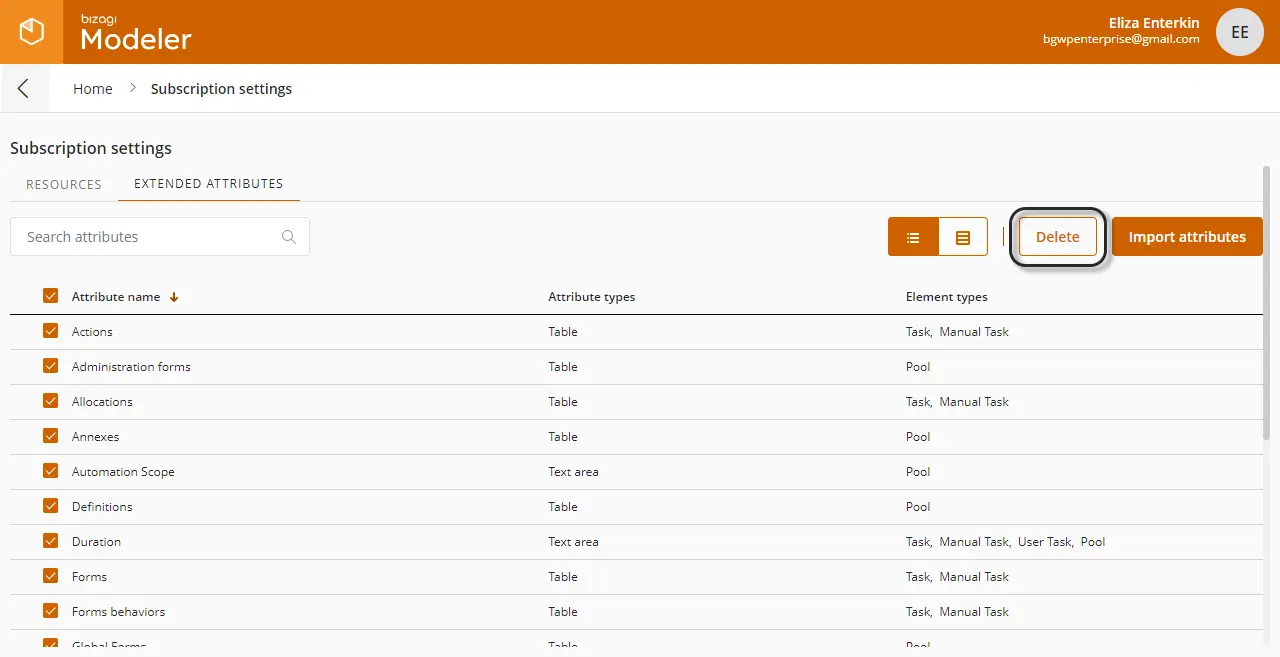Uncheck the Actions attribute checkbox
This screenshot has width=1280, height=657.
pos(51,331)
